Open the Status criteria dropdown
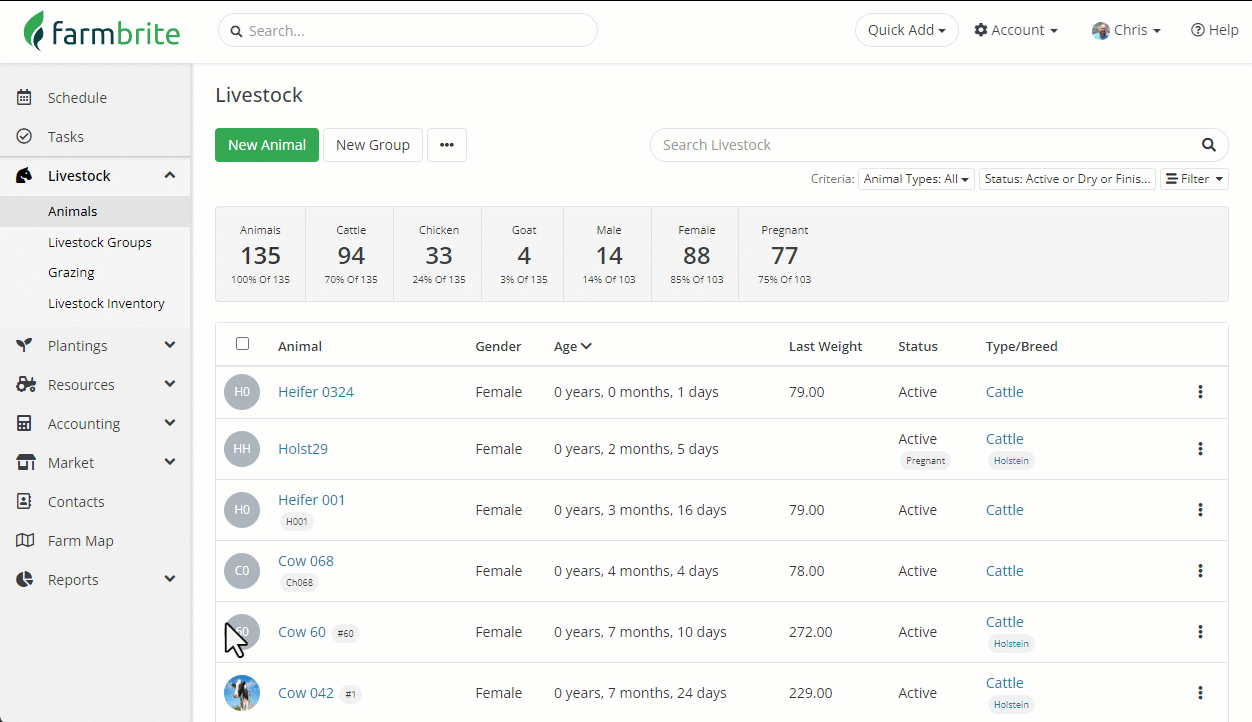The height and width of the screenshot is (722, 1252). (x=1067, y=179)
